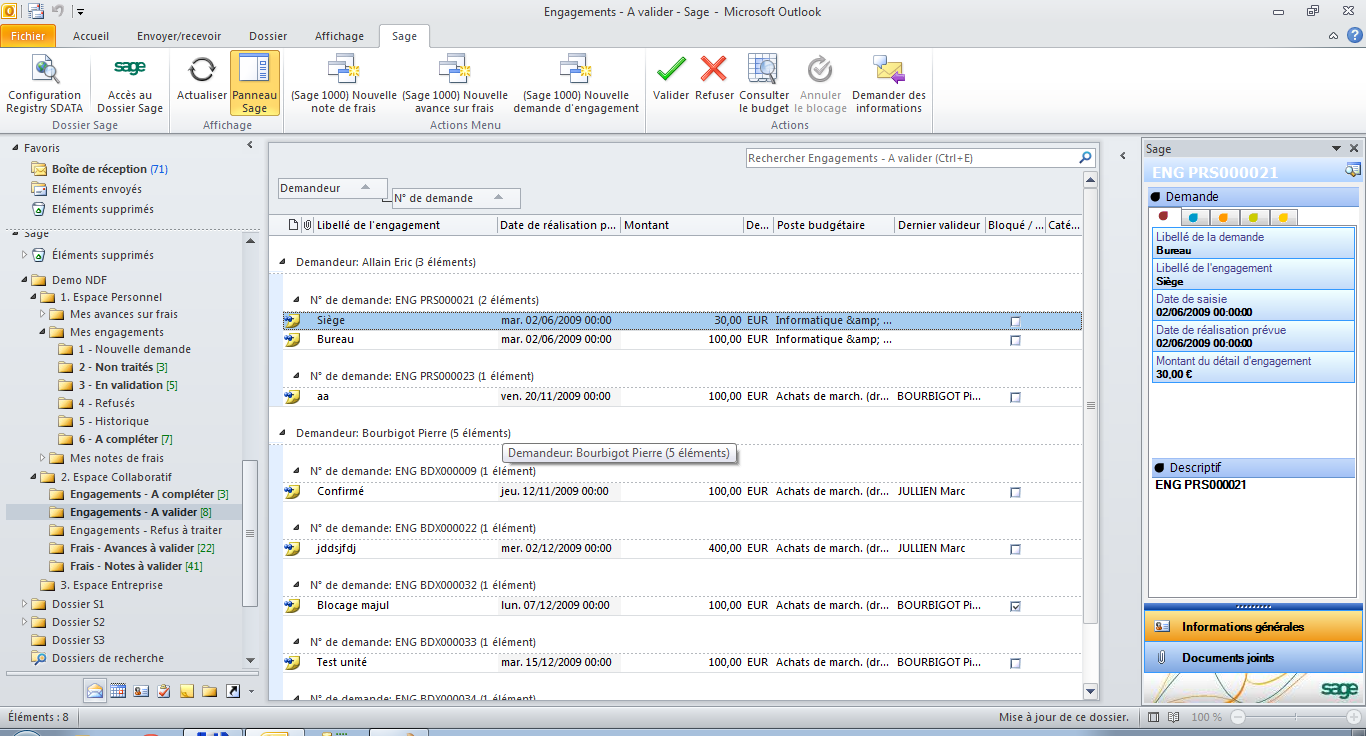The image size is (1366, 736).
Task: Switch to Mail view in navigation bar
Action: 95,691
